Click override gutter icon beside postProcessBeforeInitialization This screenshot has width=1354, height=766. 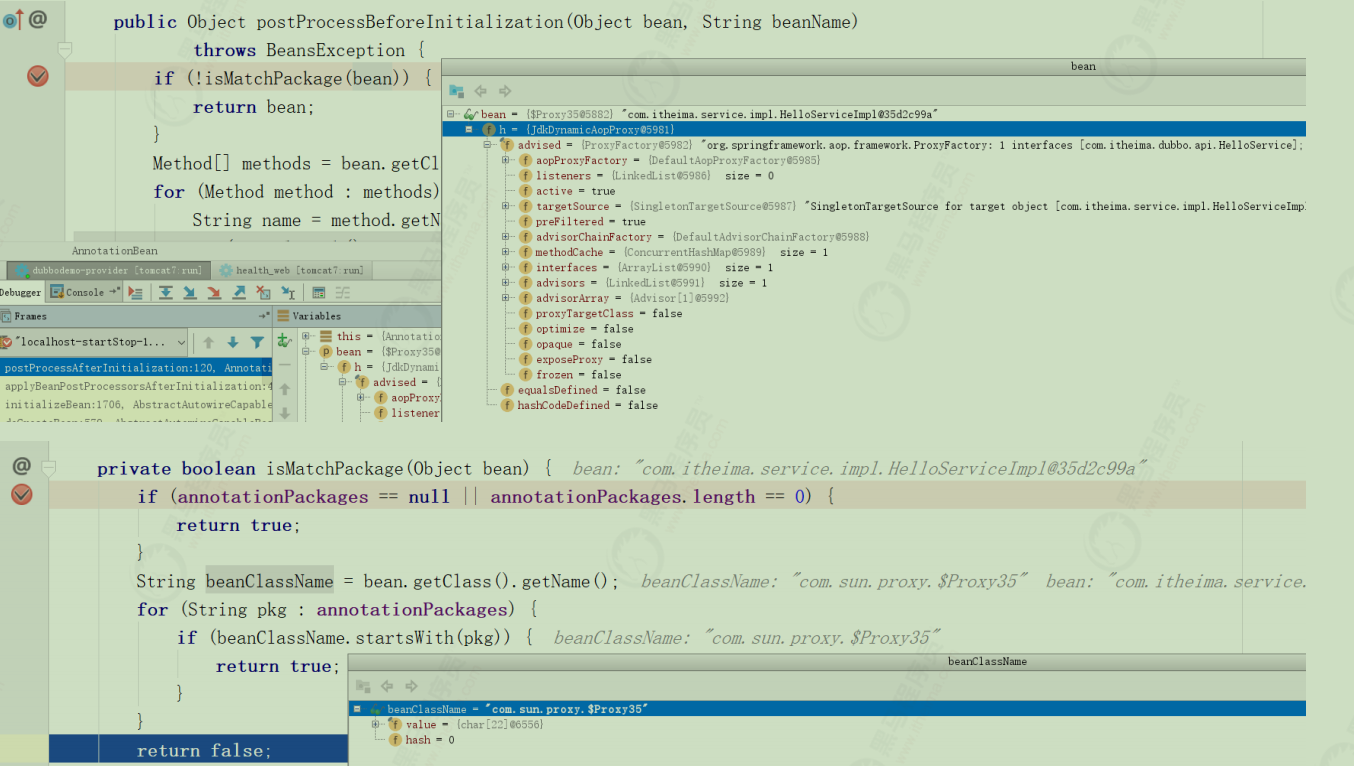(12, 20)
